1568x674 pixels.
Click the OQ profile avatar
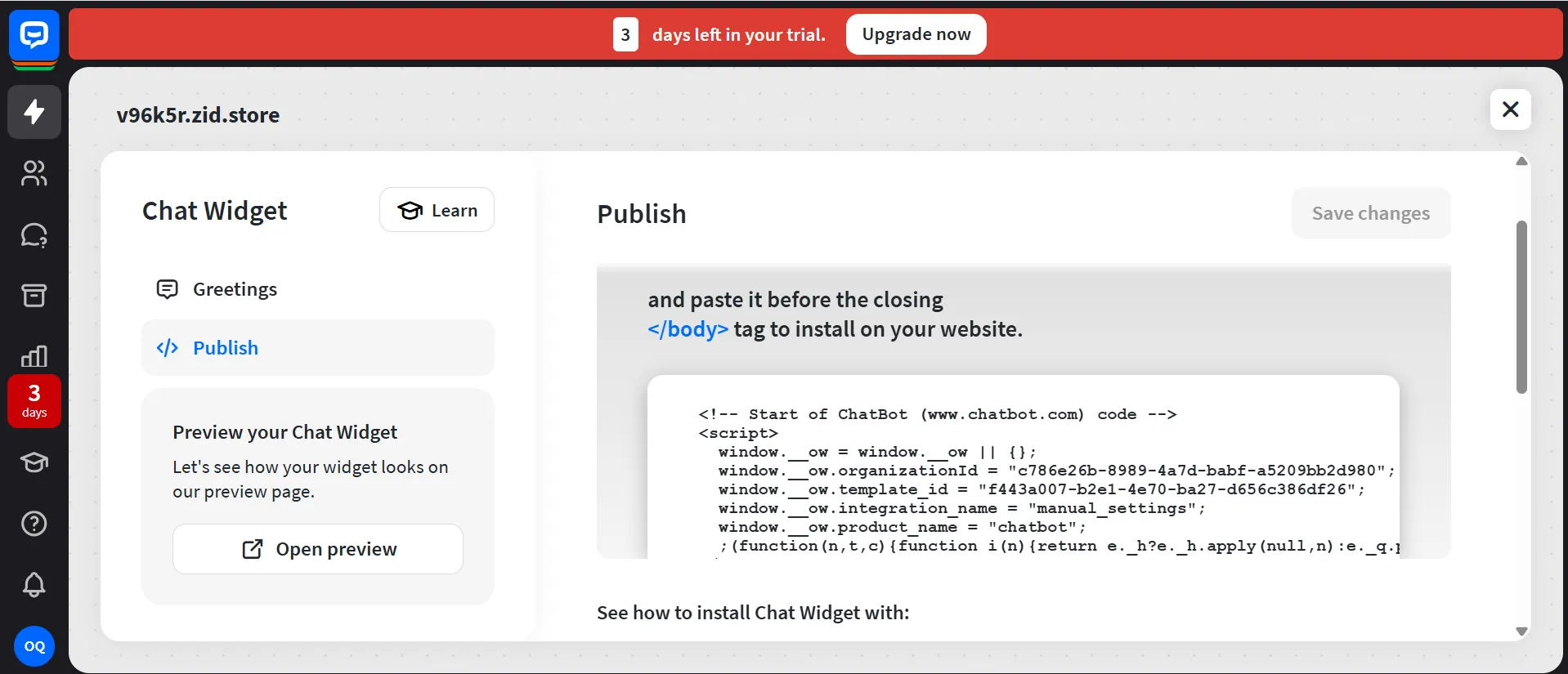tap(34, 646)
